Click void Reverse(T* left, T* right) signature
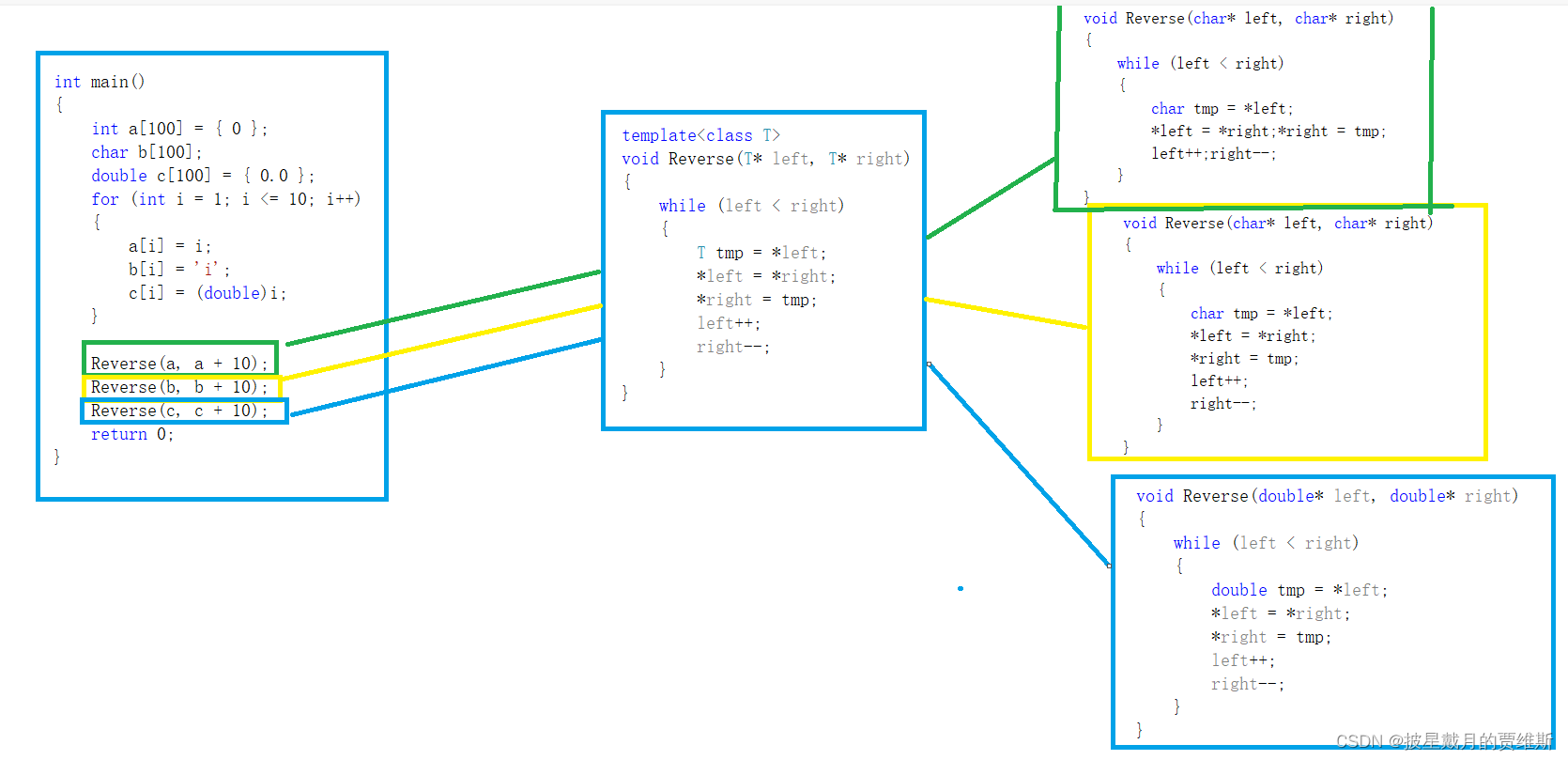 pos(766,159)
